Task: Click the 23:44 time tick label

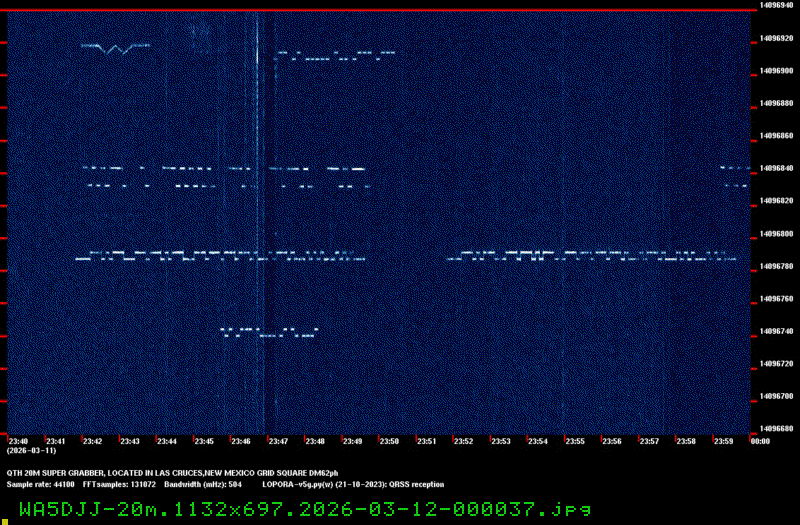Action: tap(167, 441)
